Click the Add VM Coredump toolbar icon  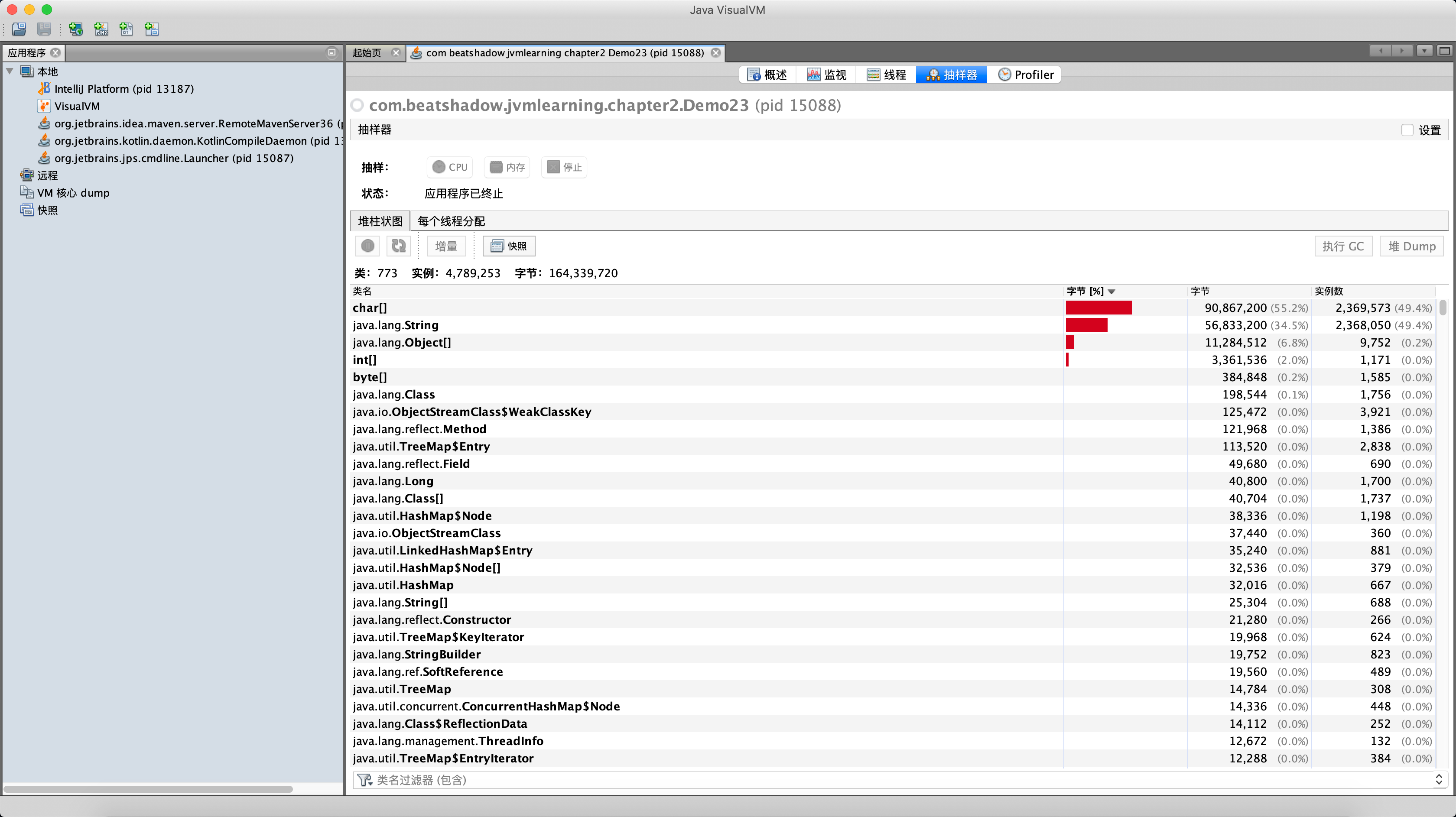point(126,29)
